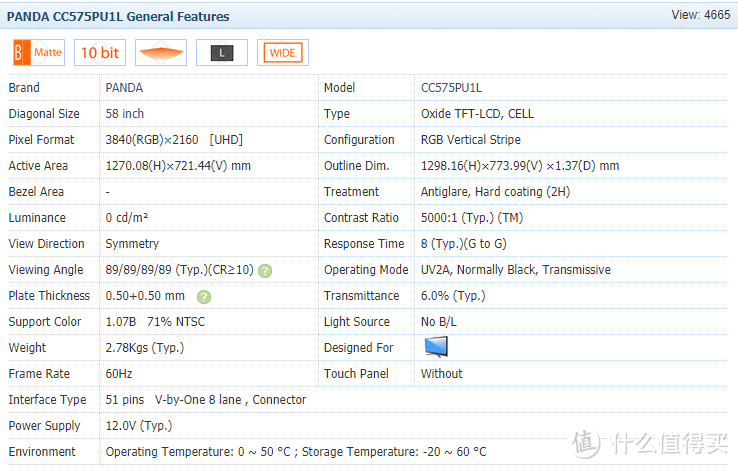Open the PANDA brand link
The width and height of the screenshot is (738, 469).
click(124, 88)
